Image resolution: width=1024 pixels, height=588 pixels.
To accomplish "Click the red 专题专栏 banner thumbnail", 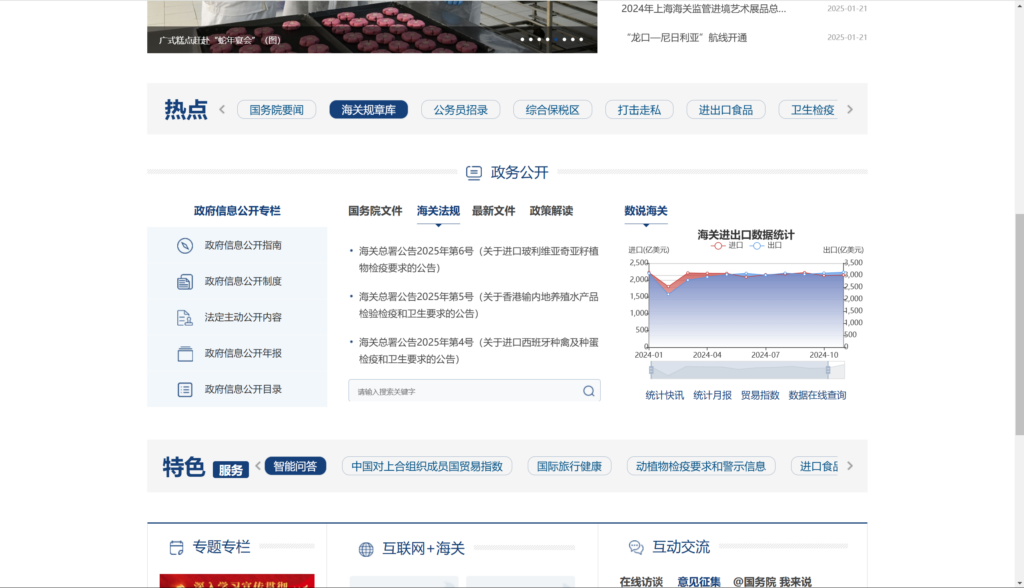I will point(237,581).
